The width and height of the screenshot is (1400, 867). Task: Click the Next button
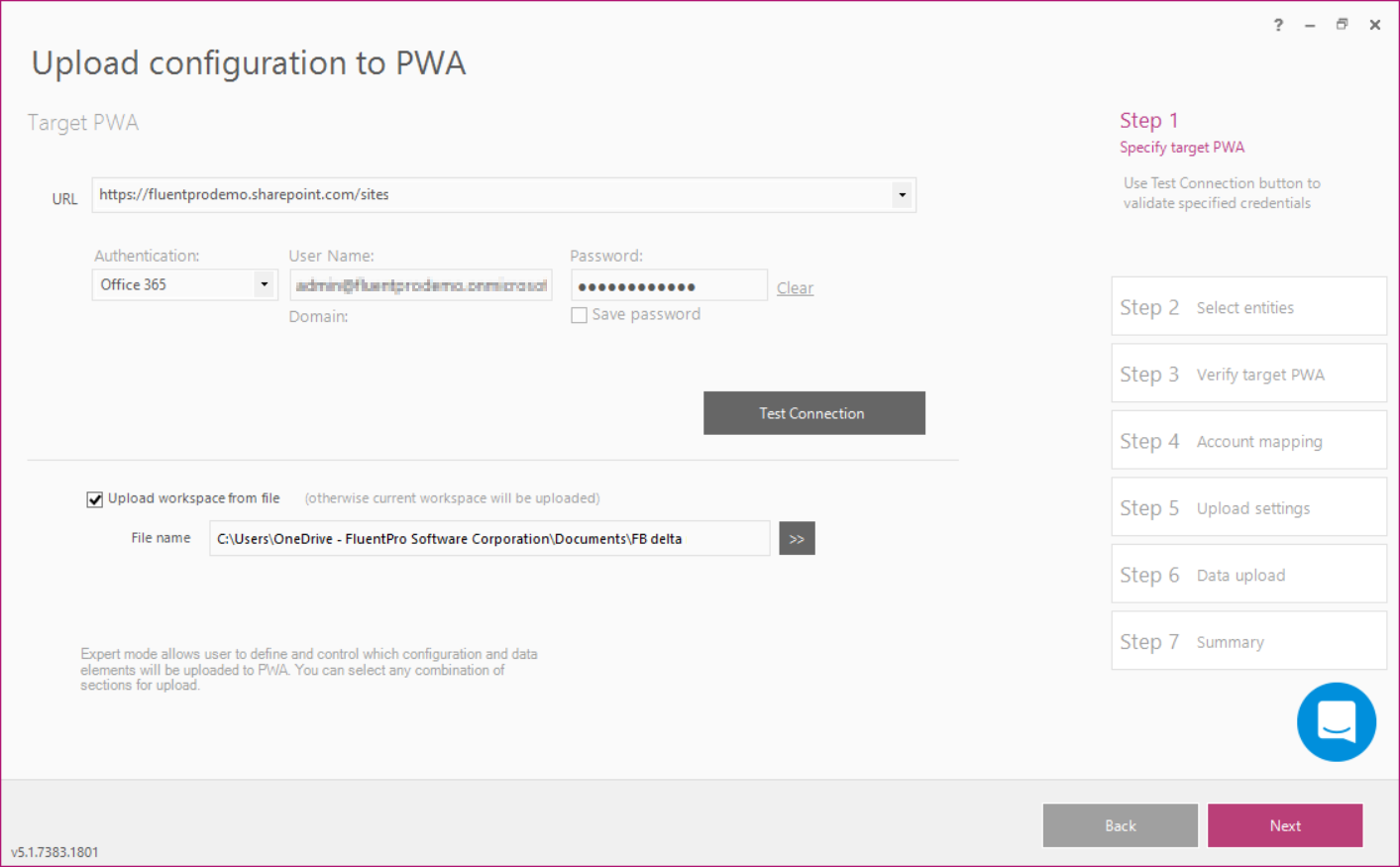1285,825
